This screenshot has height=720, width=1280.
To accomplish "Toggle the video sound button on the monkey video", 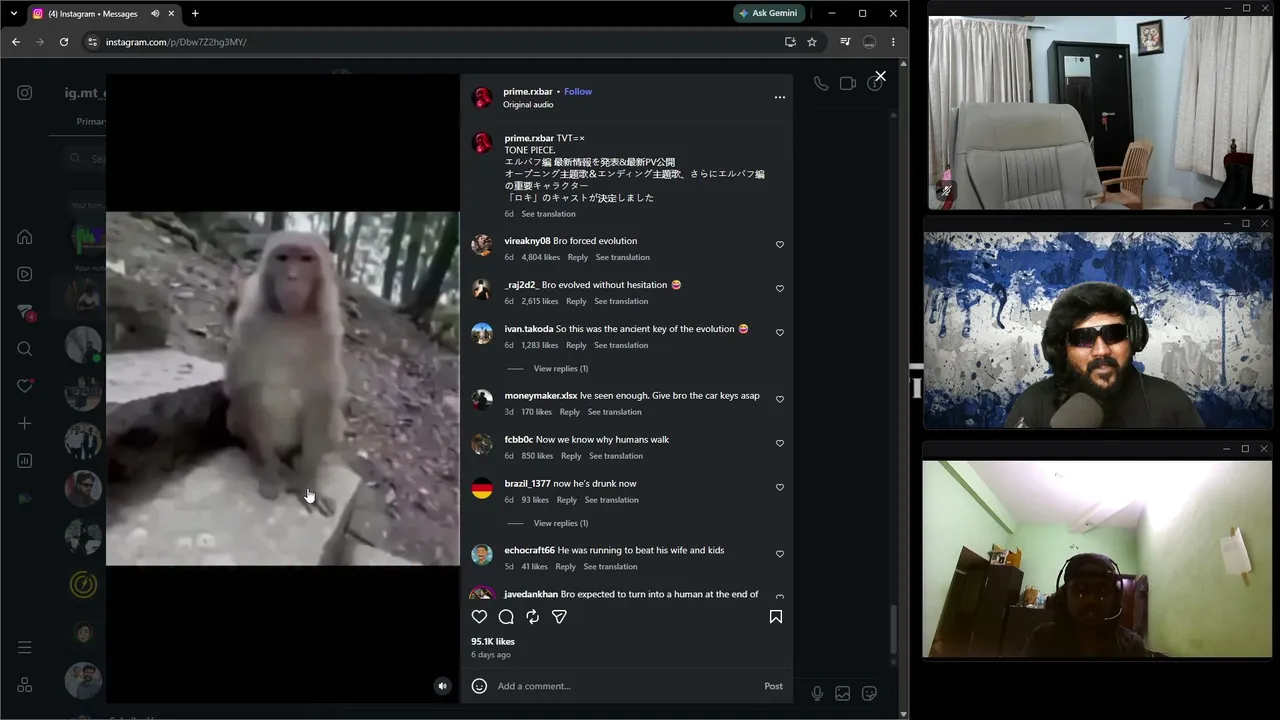I will click(442, 686).
